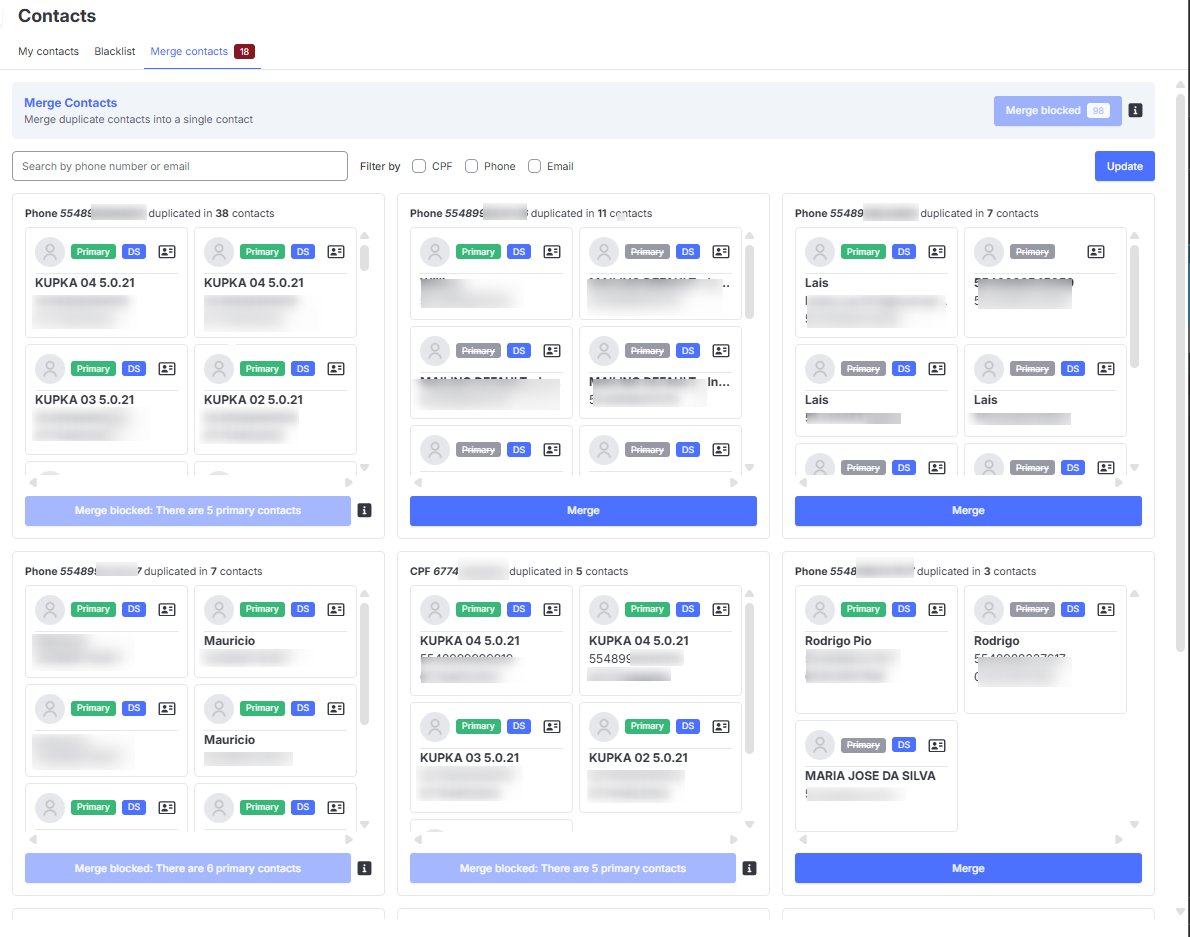The width and height of the screenshot is (1190, 937).
Task: Open card icon on Lais with green Primary badge
Action: click(937, 252)
